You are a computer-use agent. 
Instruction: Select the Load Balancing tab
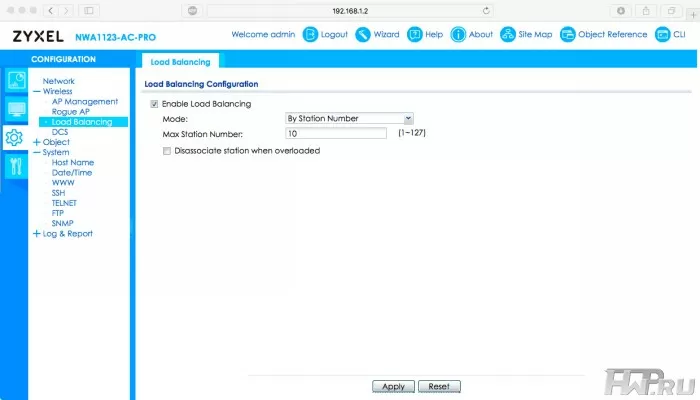coord(180,62)
